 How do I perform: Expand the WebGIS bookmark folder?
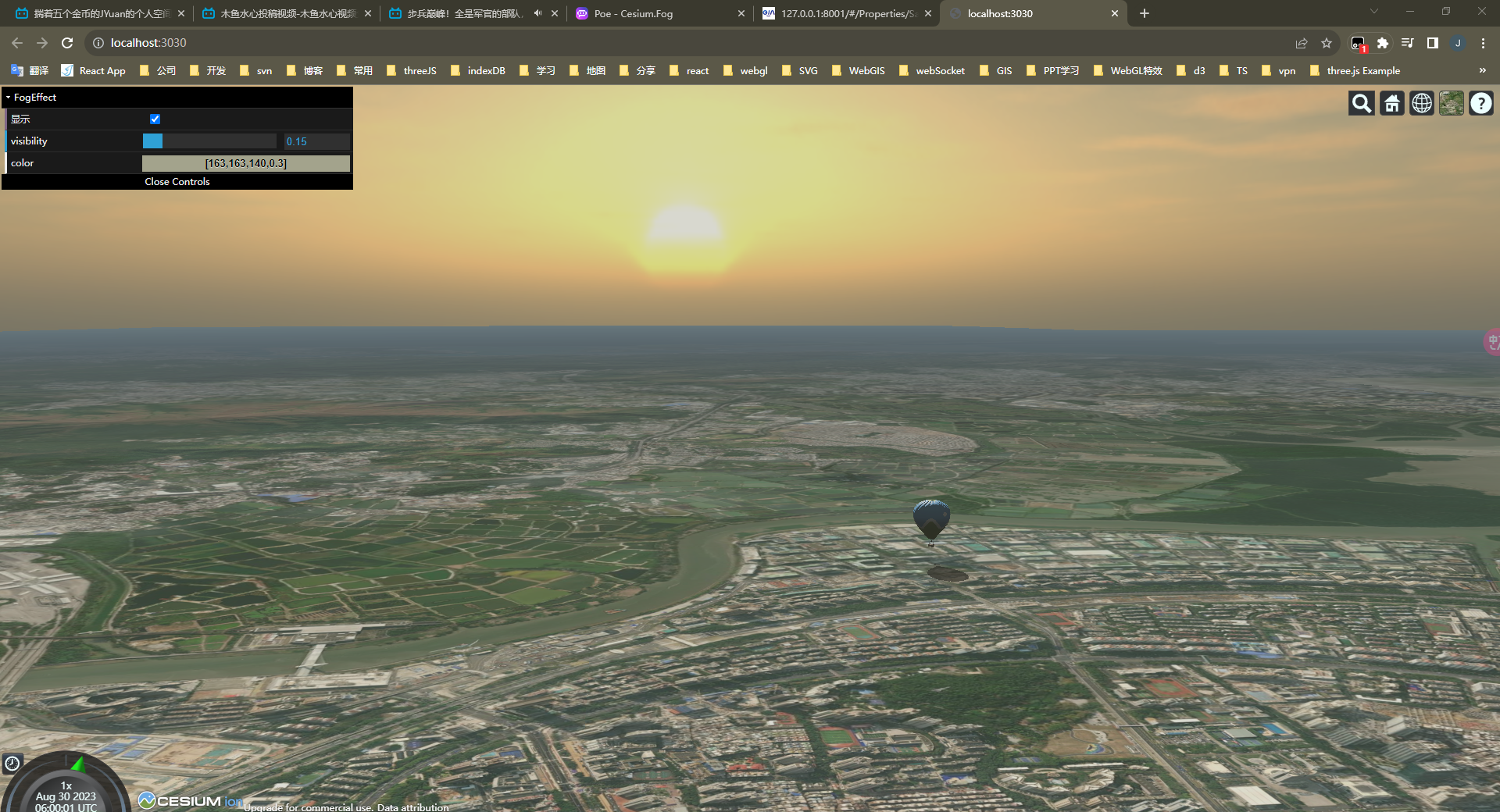(859, 70)
